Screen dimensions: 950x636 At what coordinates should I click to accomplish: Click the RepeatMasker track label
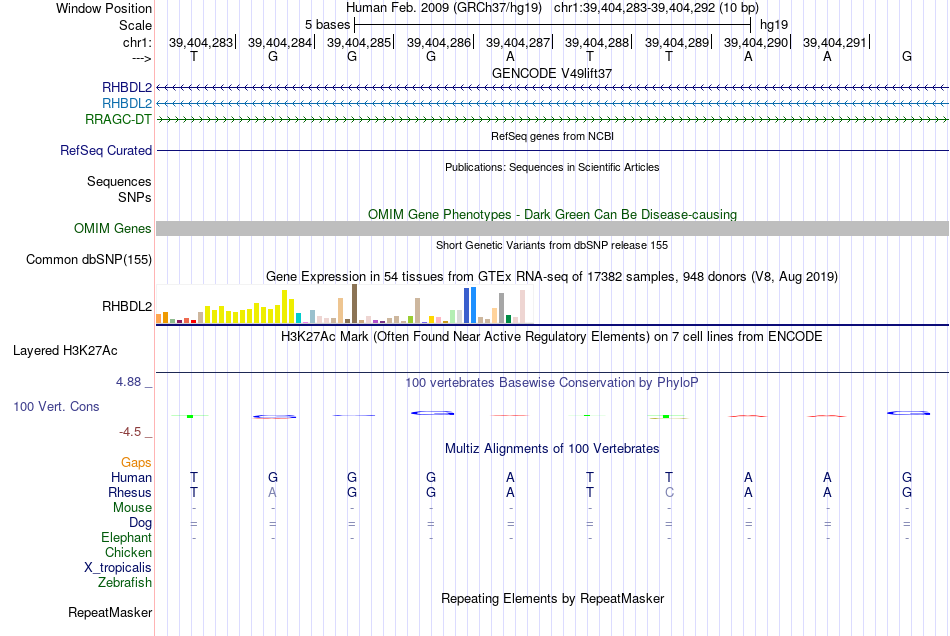tap(110, 613)
